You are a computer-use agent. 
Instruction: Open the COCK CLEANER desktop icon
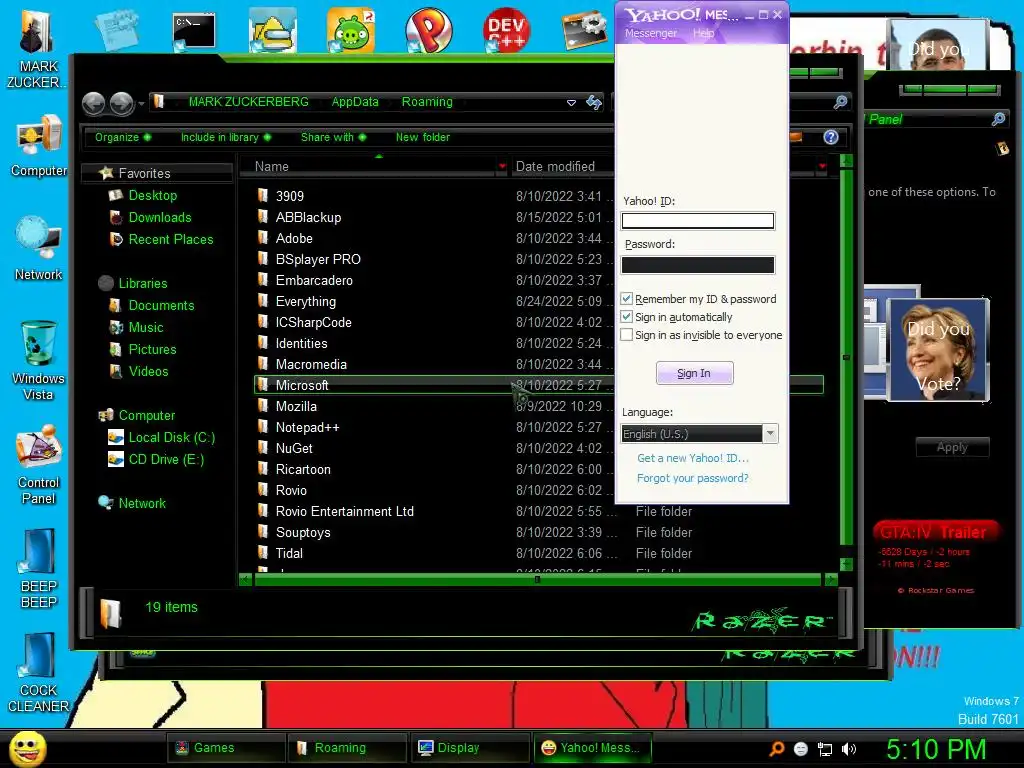[38, 673]
